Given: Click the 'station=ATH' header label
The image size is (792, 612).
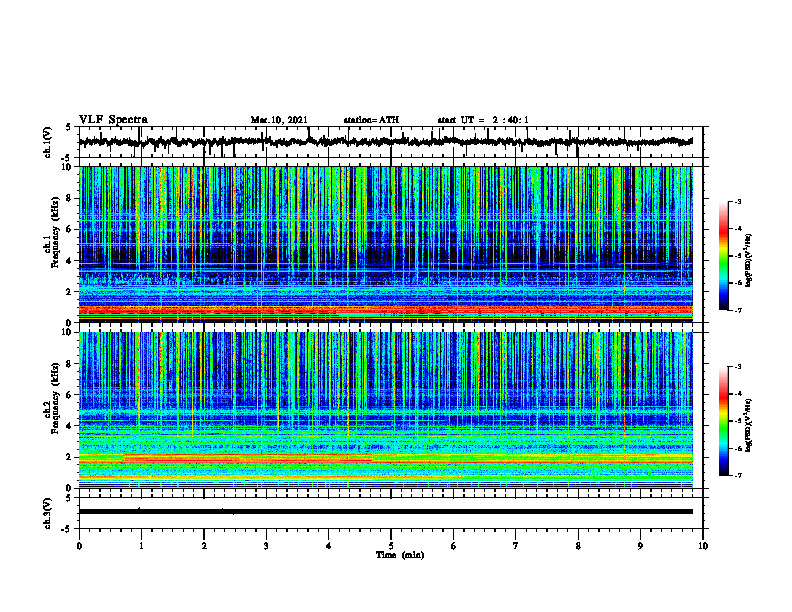Looking at the screenshot, I should 371,120.
